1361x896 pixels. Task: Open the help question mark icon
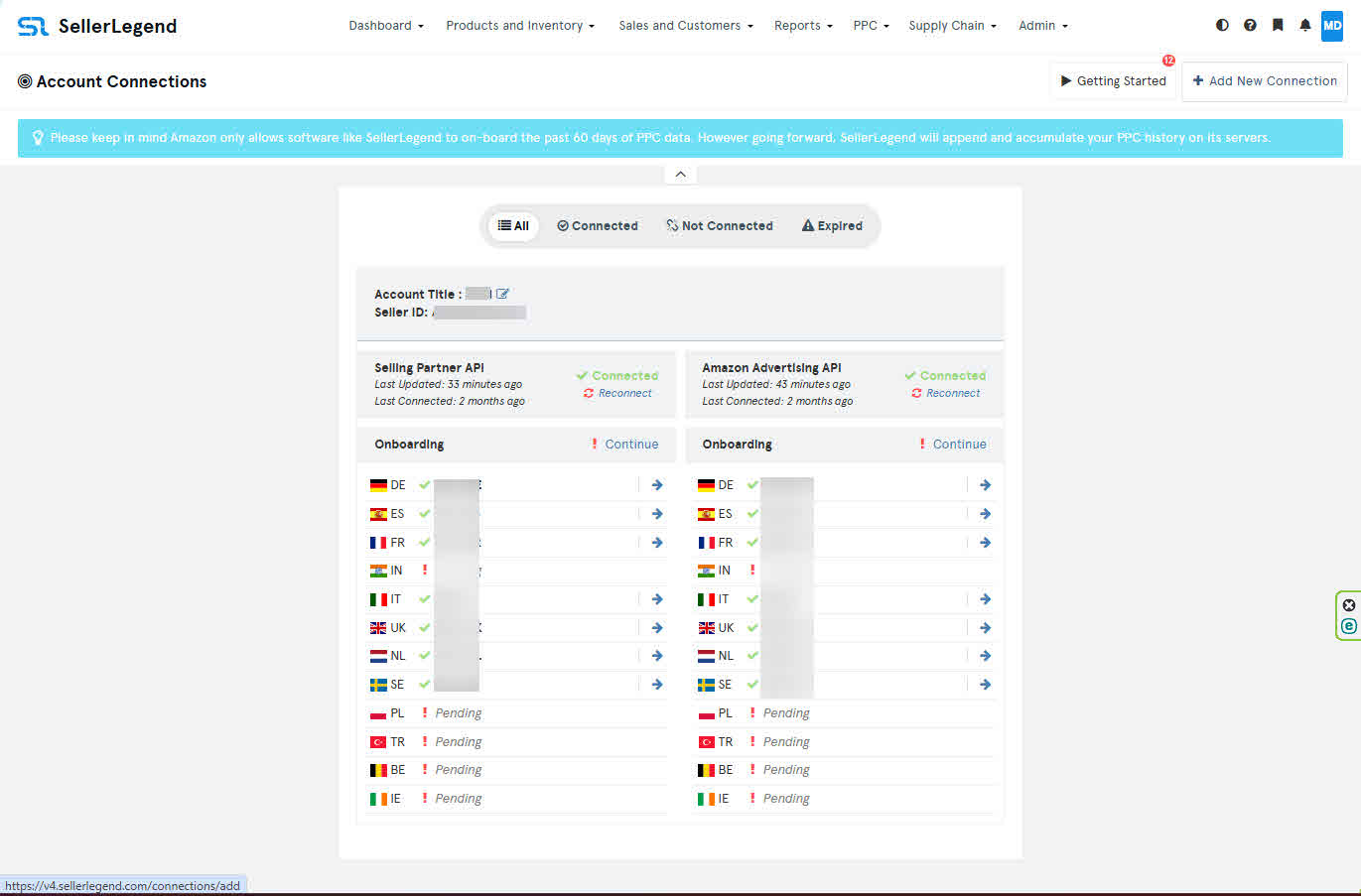(x=1250, y=26)
